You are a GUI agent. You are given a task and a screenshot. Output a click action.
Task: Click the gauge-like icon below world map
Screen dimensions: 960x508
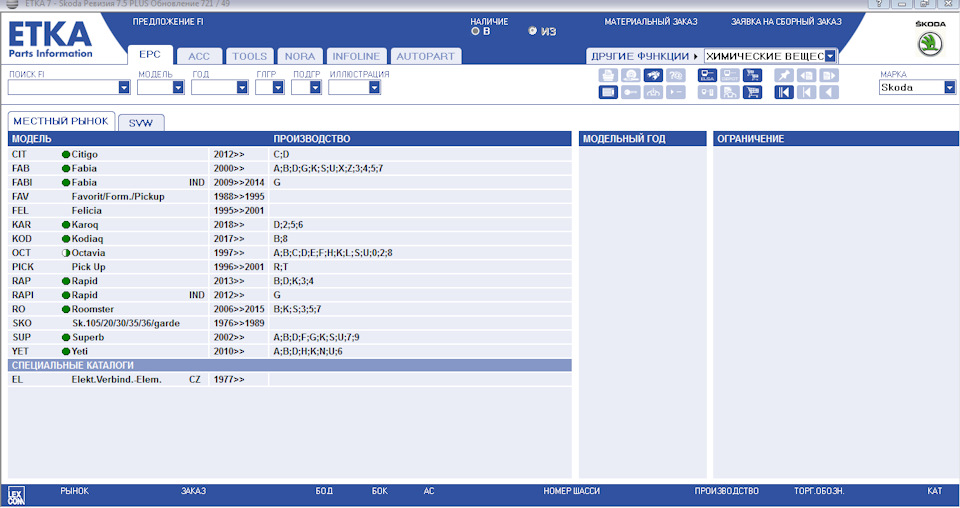653,92
